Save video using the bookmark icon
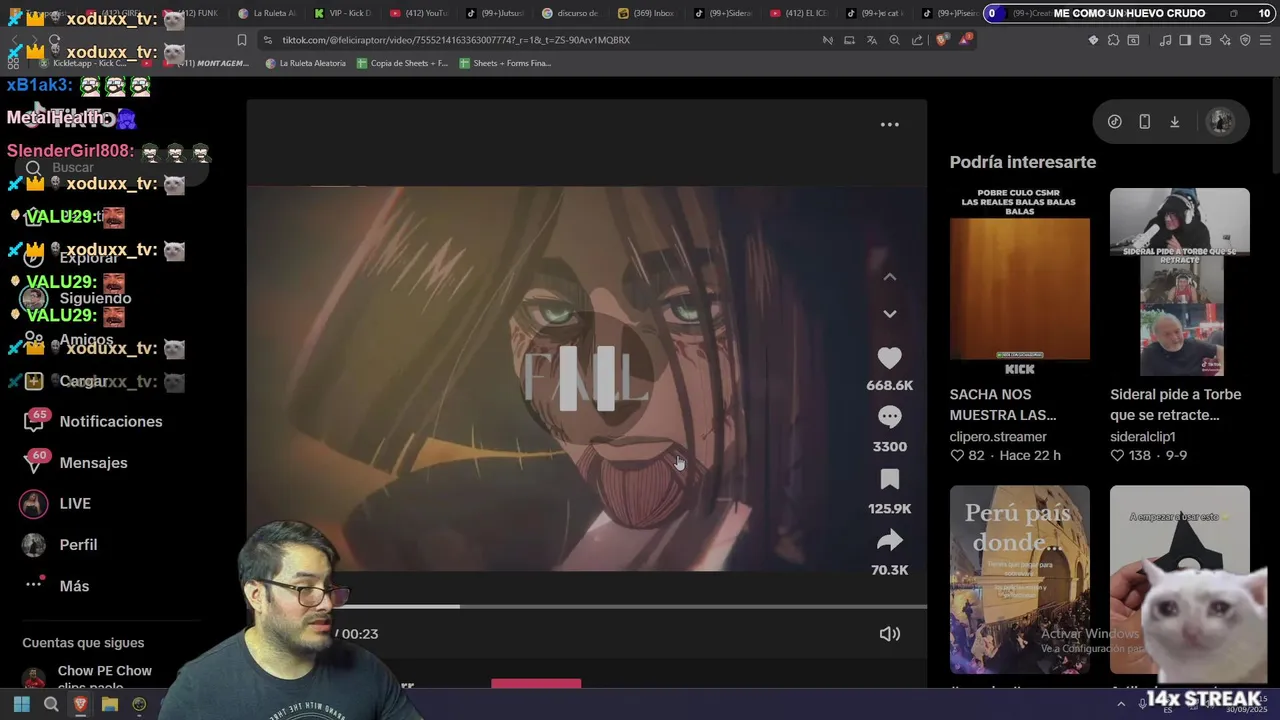 click(x=889, y=479)
